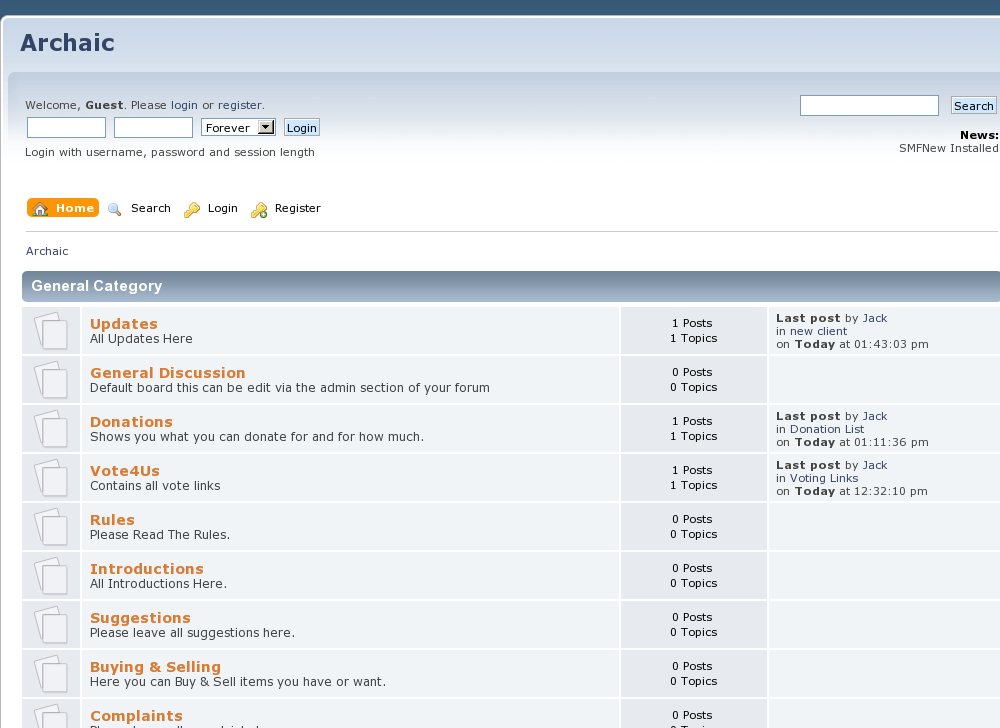Open the Register menu item
Image resolution: width=1000 pixels, height=728 pixels.
coord(297,208)
